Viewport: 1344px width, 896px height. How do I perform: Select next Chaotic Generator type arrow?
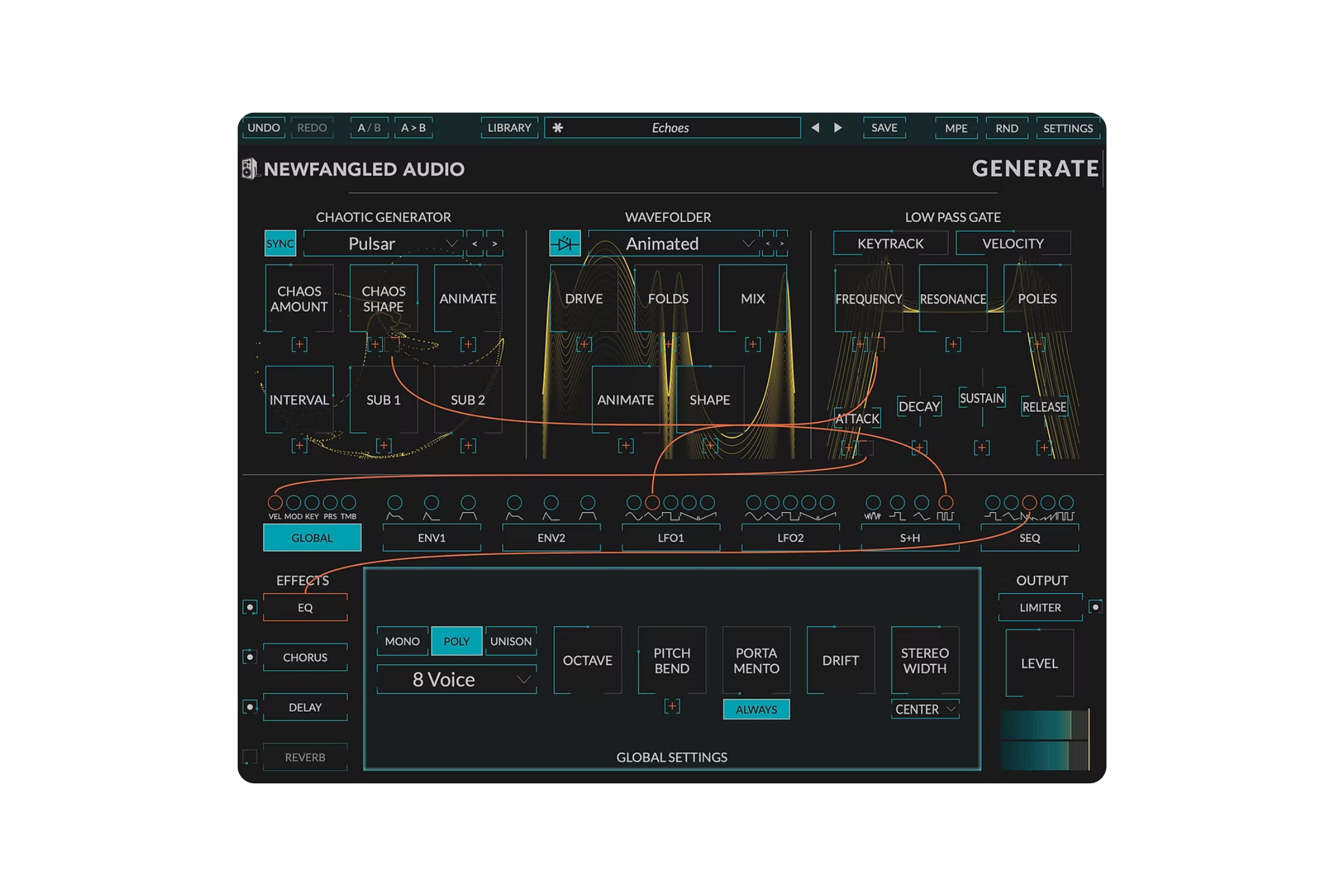click(495, 243)
